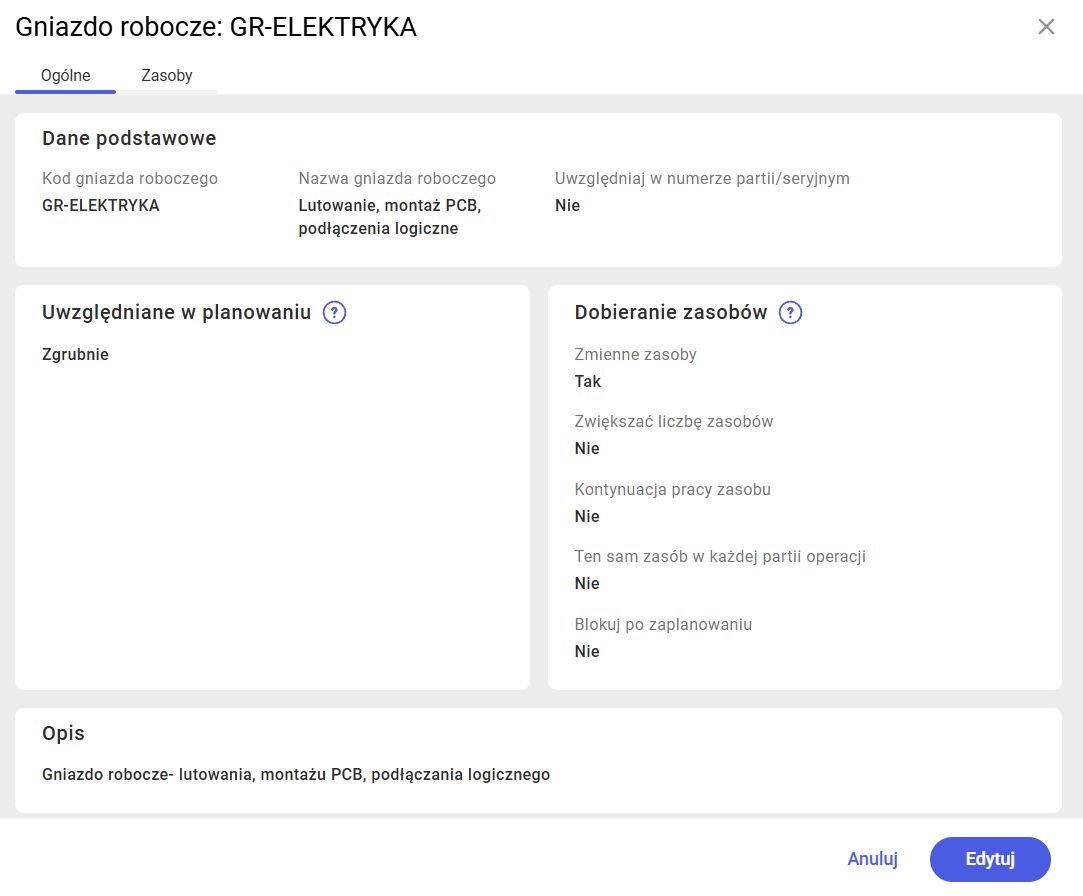Click the Edytuj button
The width and height of the screenshot is (1083, 896).
[990, 859]
